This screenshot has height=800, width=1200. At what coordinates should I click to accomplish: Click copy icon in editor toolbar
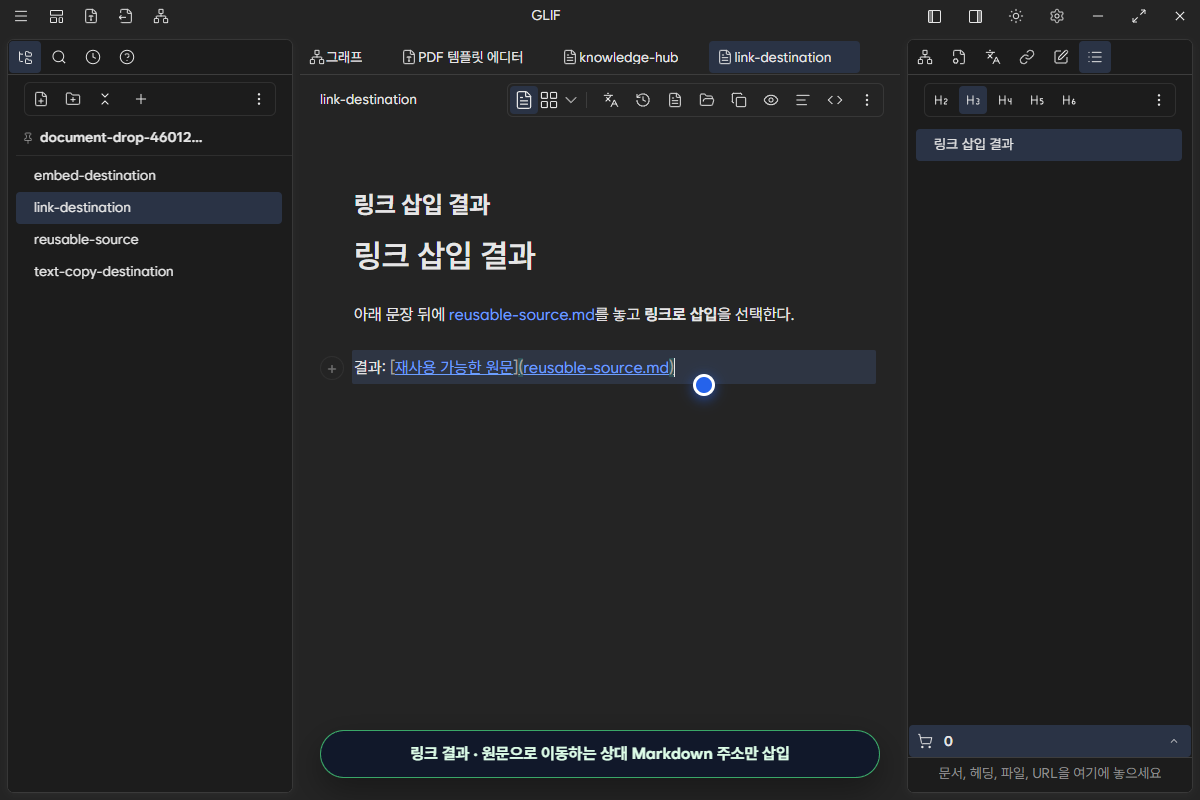tap(739, 100)
